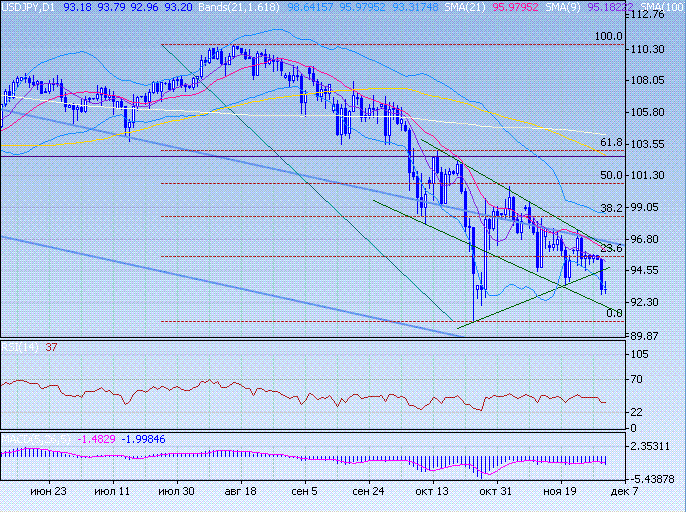Select the июн 23 date marker
Screen dimensions: 686x512
click(48, 492)
